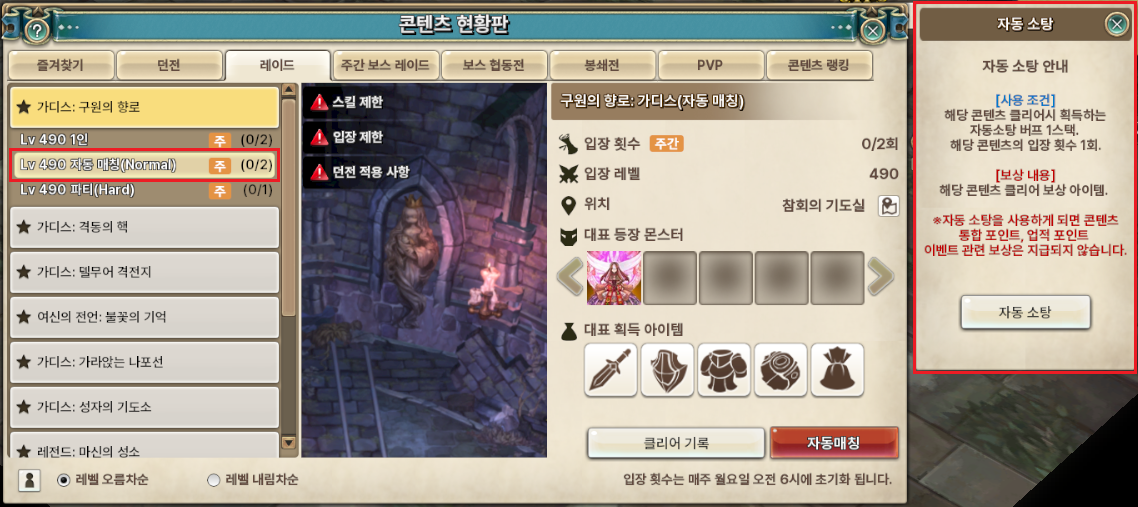Click the 자동매칭 red button

834,443
